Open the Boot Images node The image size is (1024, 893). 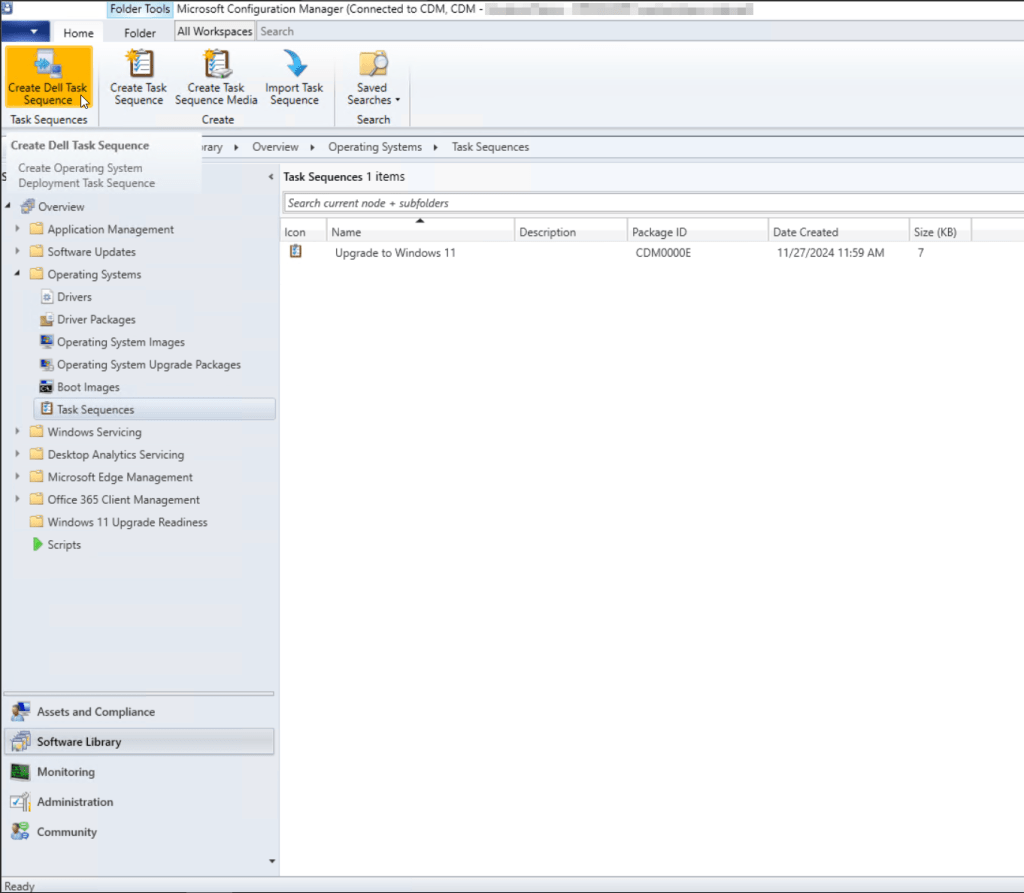pyautogui.click(x=88, y=387)
